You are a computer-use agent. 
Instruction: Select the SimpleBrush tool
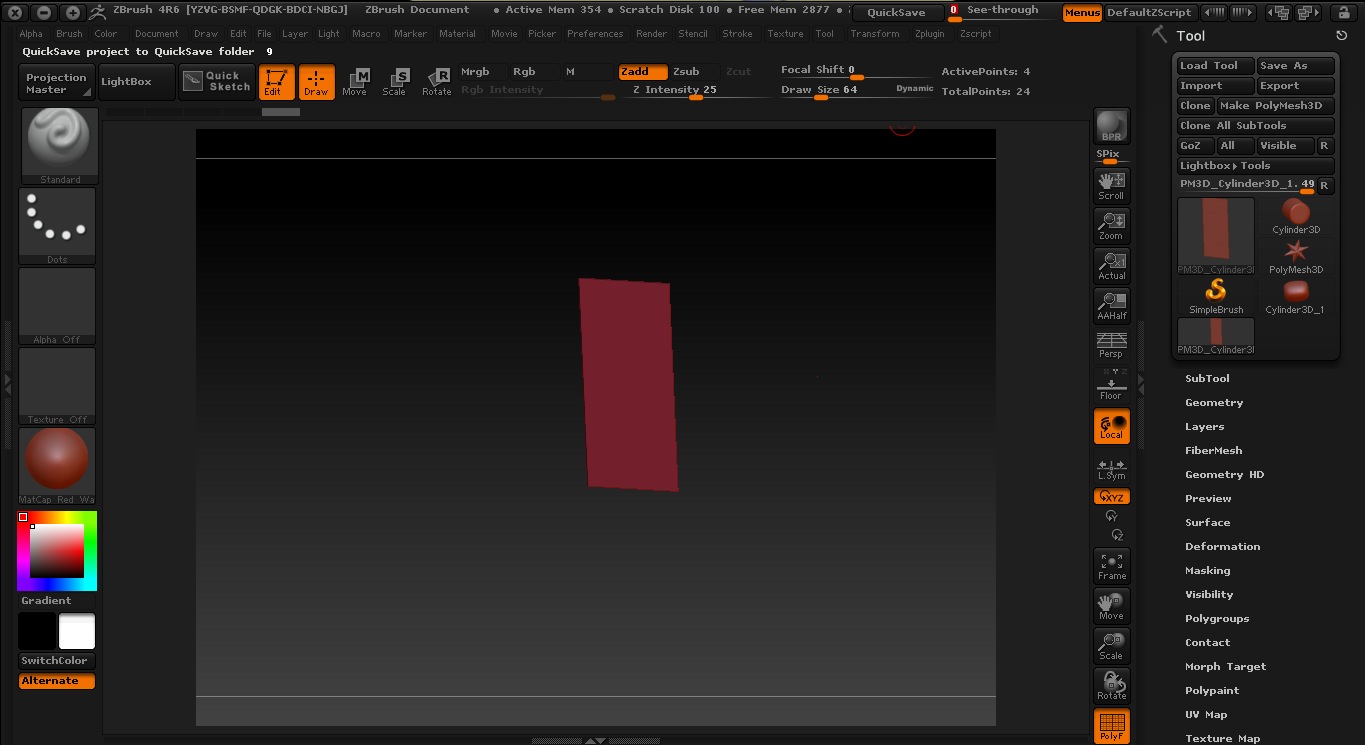pyautogui.click(x=1216, y=296)
